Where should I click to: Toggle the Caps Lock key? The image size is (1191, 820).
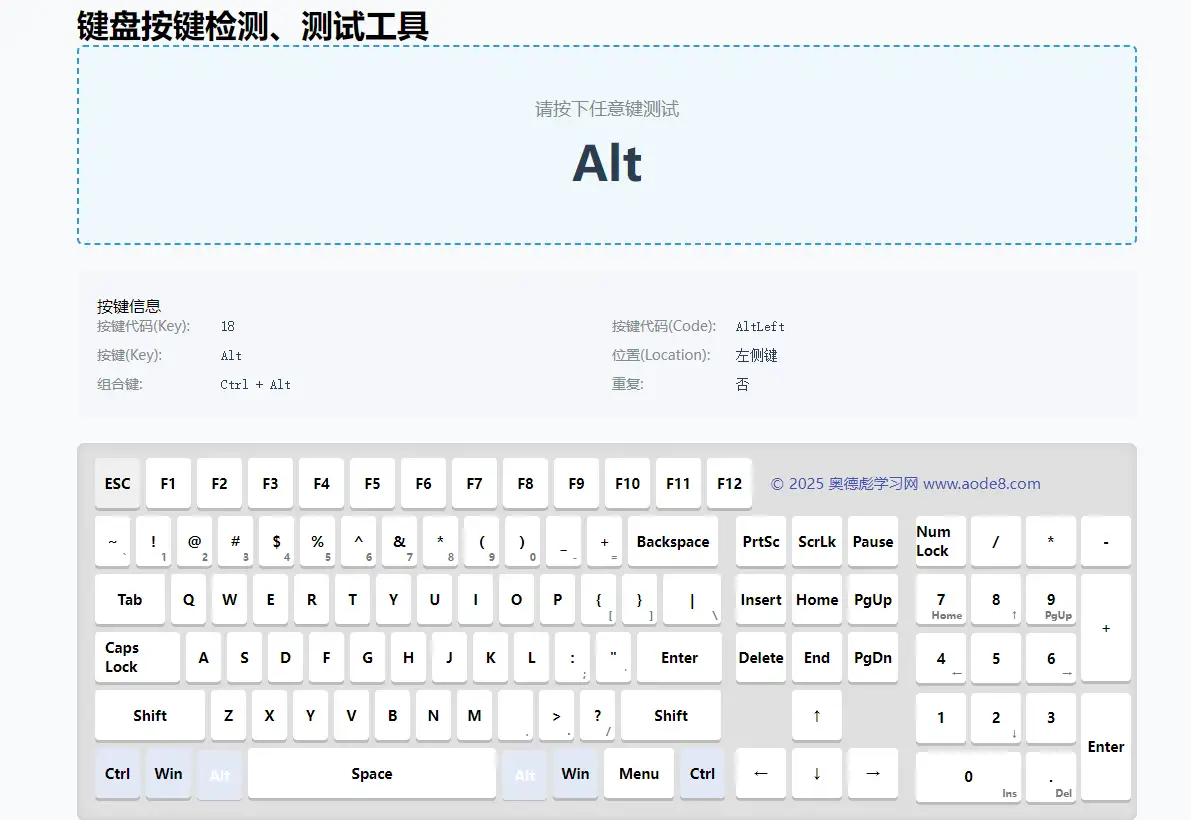(137, 657)
